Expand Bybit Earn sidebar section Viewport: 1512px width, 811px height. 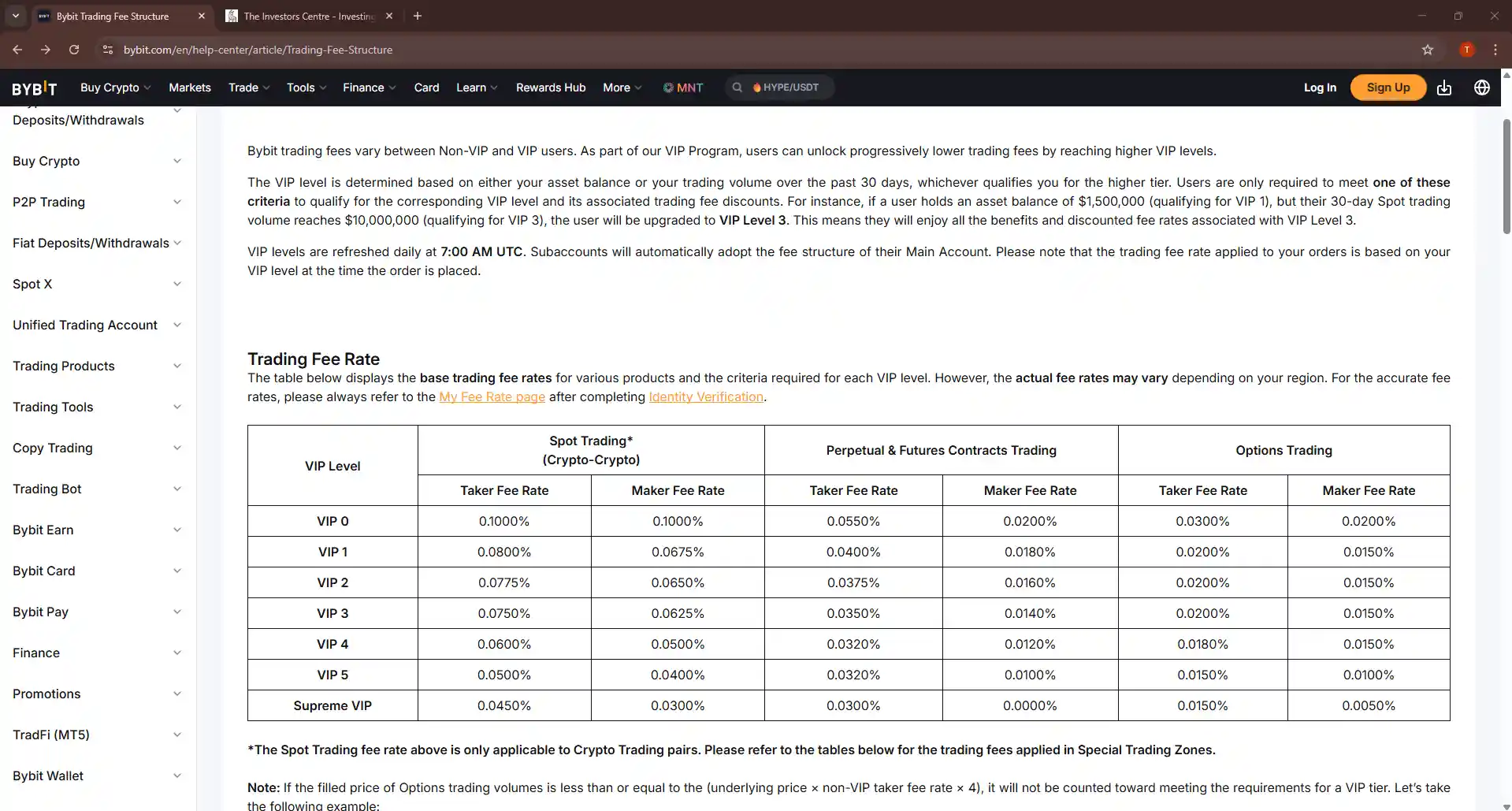point(98,530)
